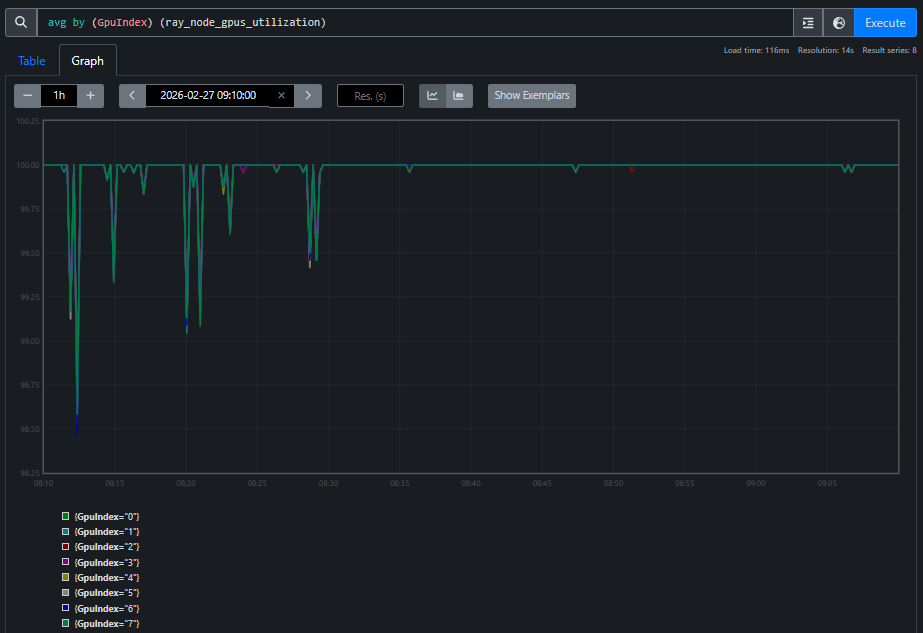Select the Graph tab
This screenshot has height=633, width=923.
87,61
